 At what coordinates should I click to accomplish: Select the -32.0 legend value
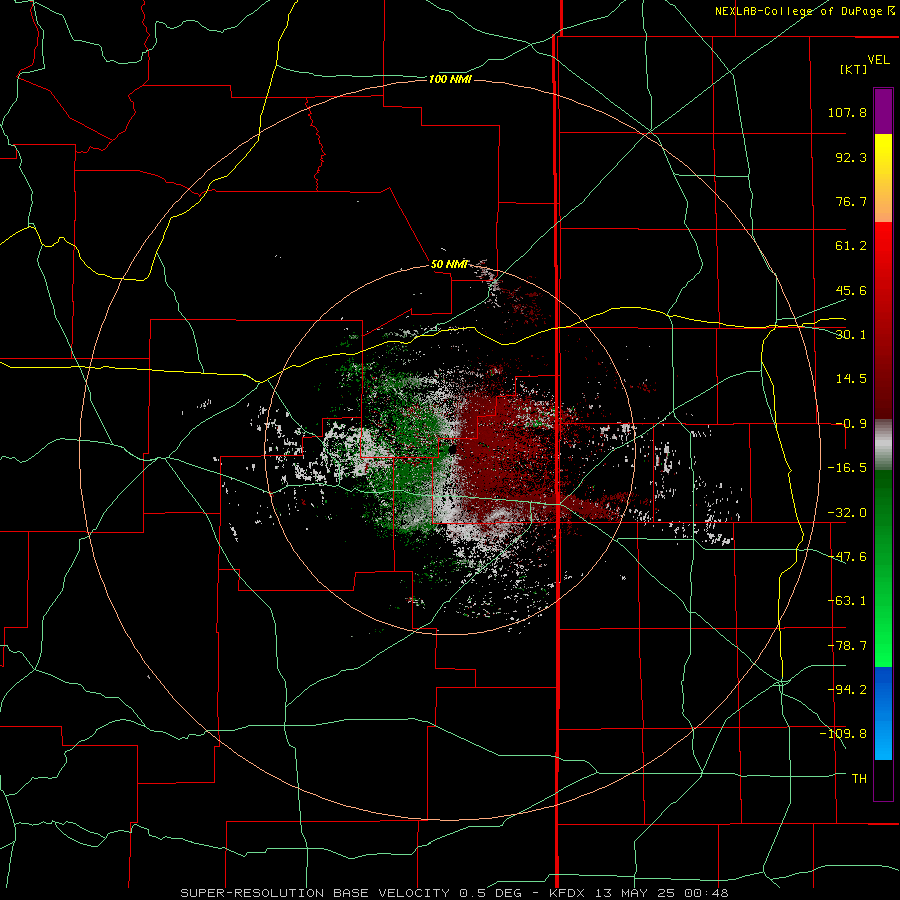pyautogui.click(x=847, y=513)
